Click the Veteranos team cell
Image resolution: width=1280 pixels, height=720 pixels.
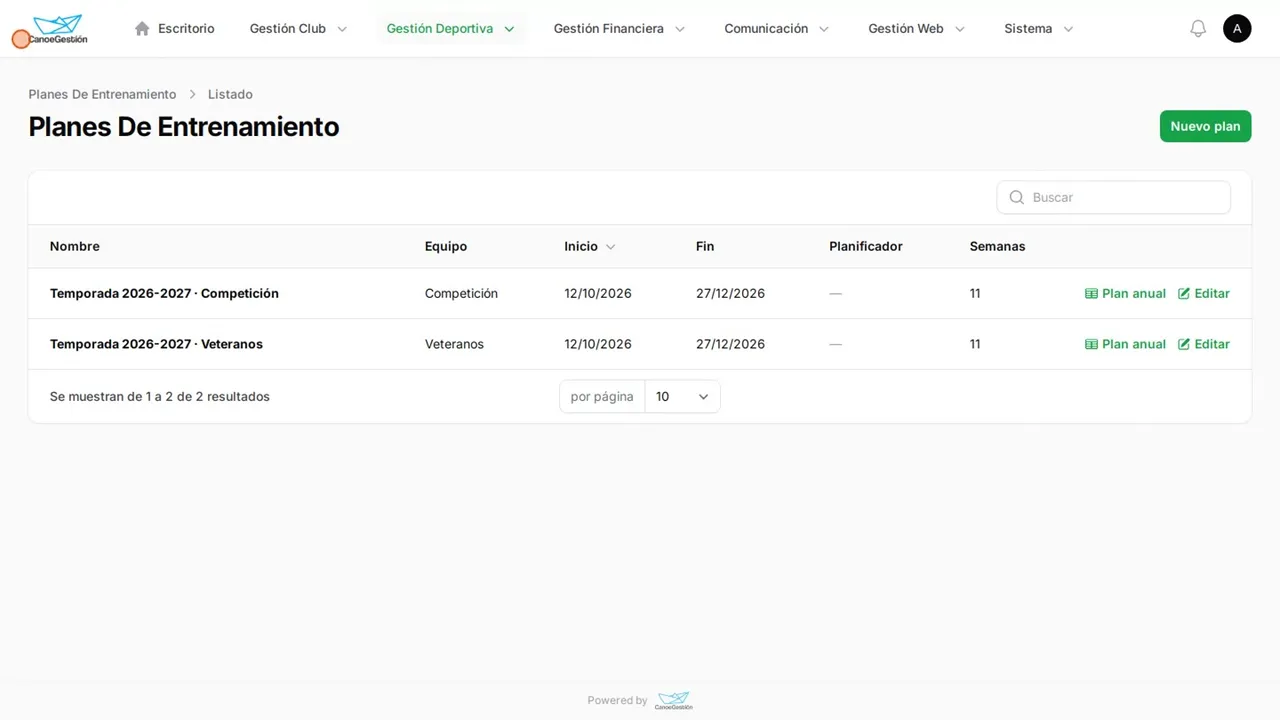pyautogui.click(x=454, y=344)
